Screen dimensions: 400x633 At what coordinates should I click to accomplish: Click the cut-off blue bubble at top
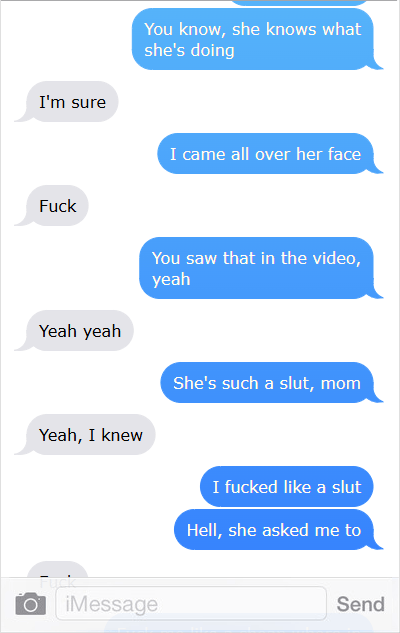(299, 3)
